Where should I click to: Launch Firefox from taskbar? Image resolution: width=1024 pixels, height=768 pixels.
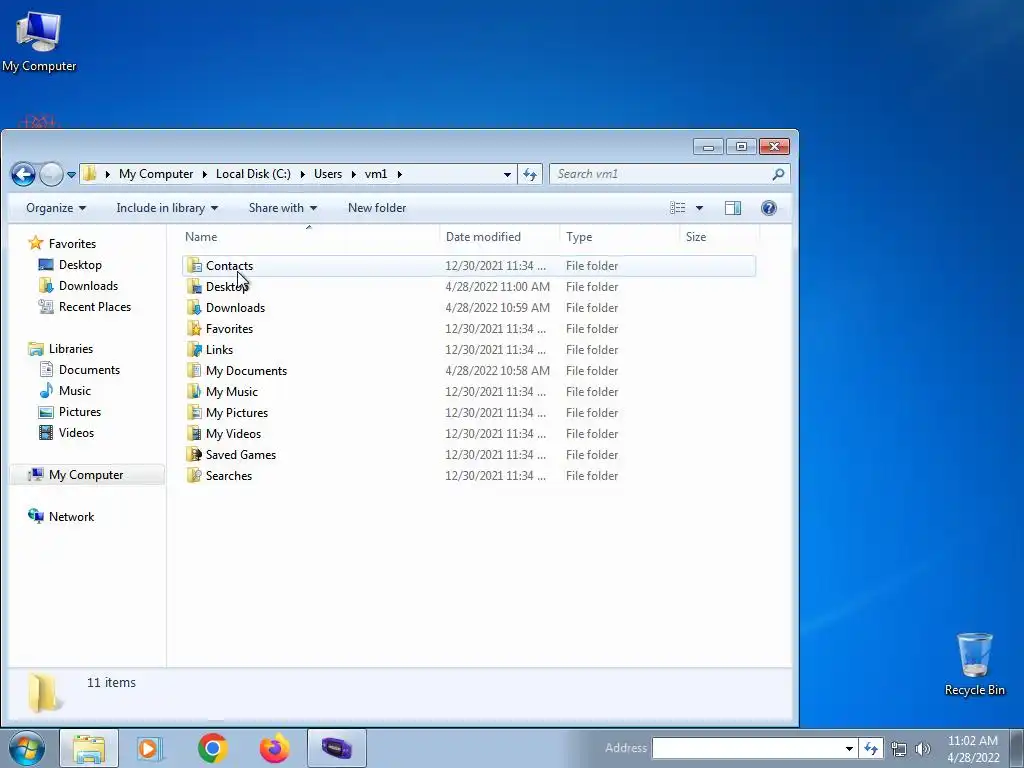pyautogui.click(x=274, y=748)
